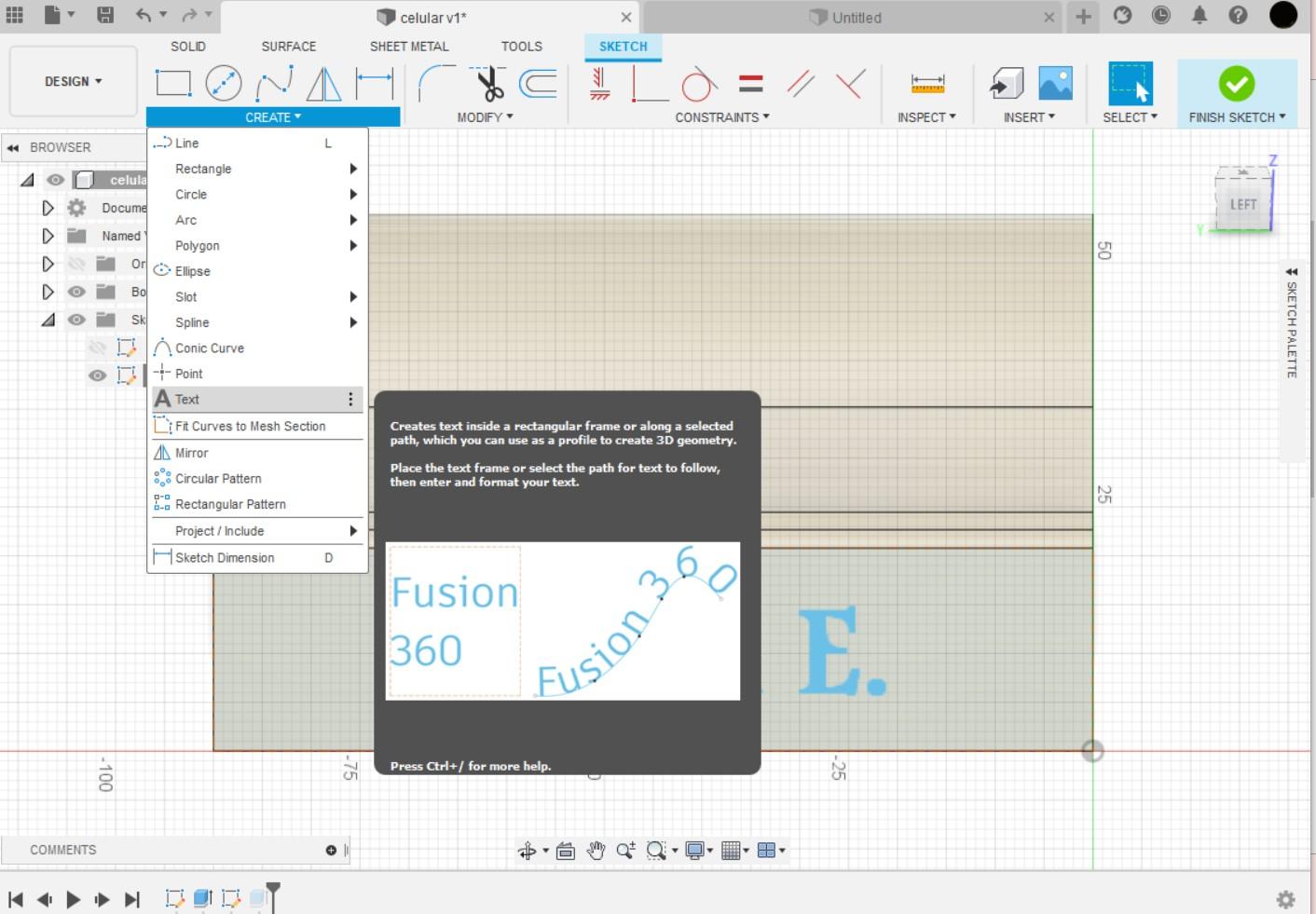Toggle the Sketches folder eye icon

pos(76,320)
